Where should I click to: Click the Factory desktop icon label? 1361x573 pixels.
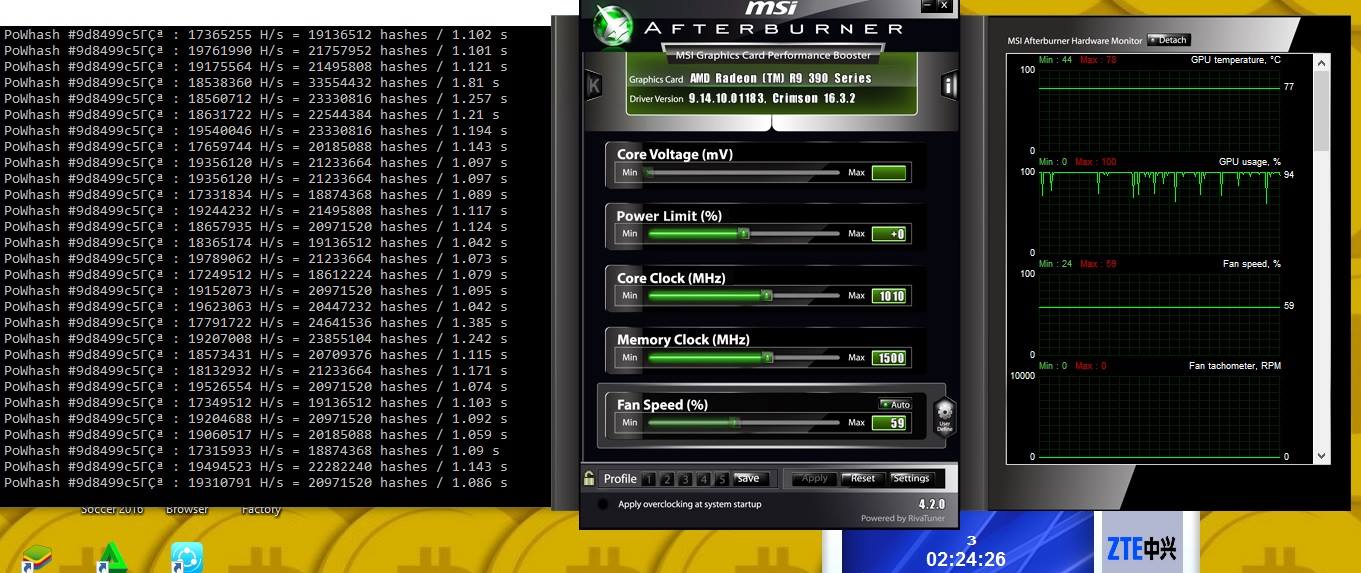[x=261, y=509]
